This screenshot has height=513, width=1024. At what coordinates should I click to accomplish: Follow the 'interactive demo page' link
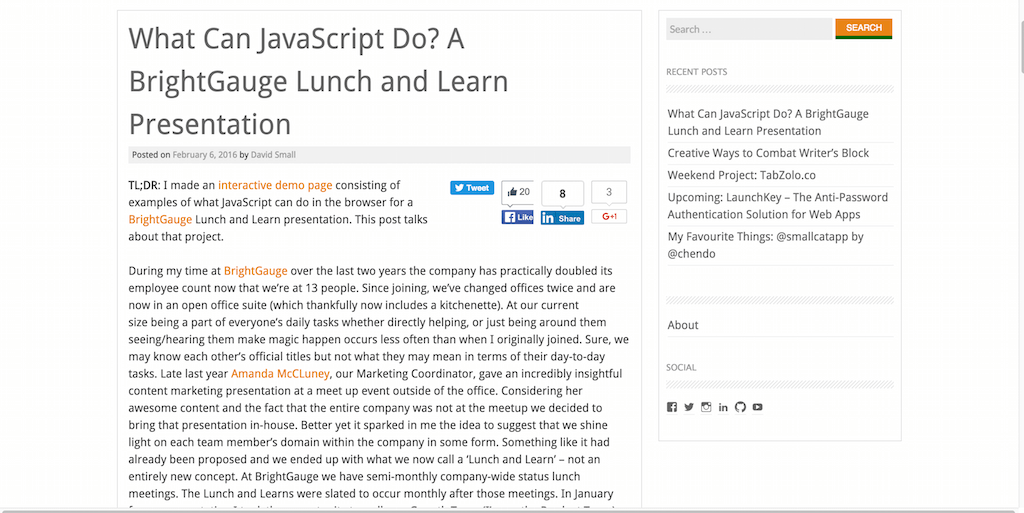pos(275,185)
